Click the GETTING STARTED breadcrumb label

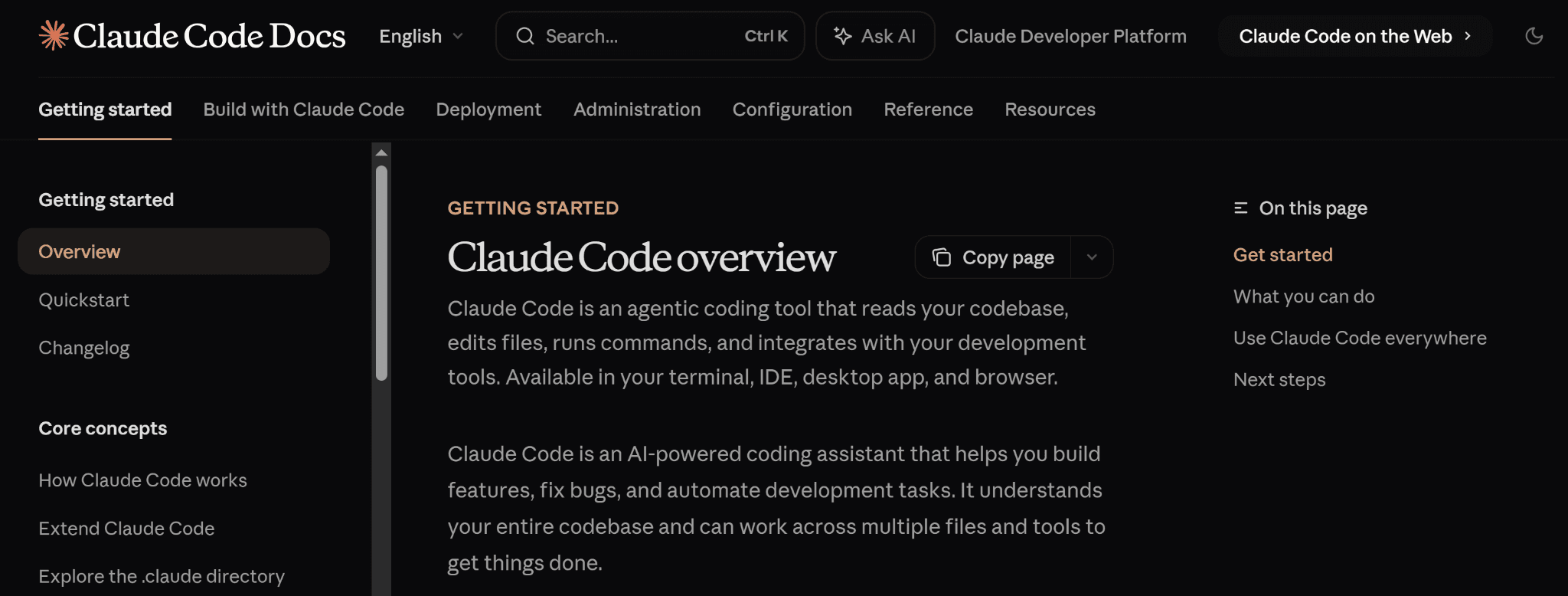pyautogui.click(x=533, y=208)
